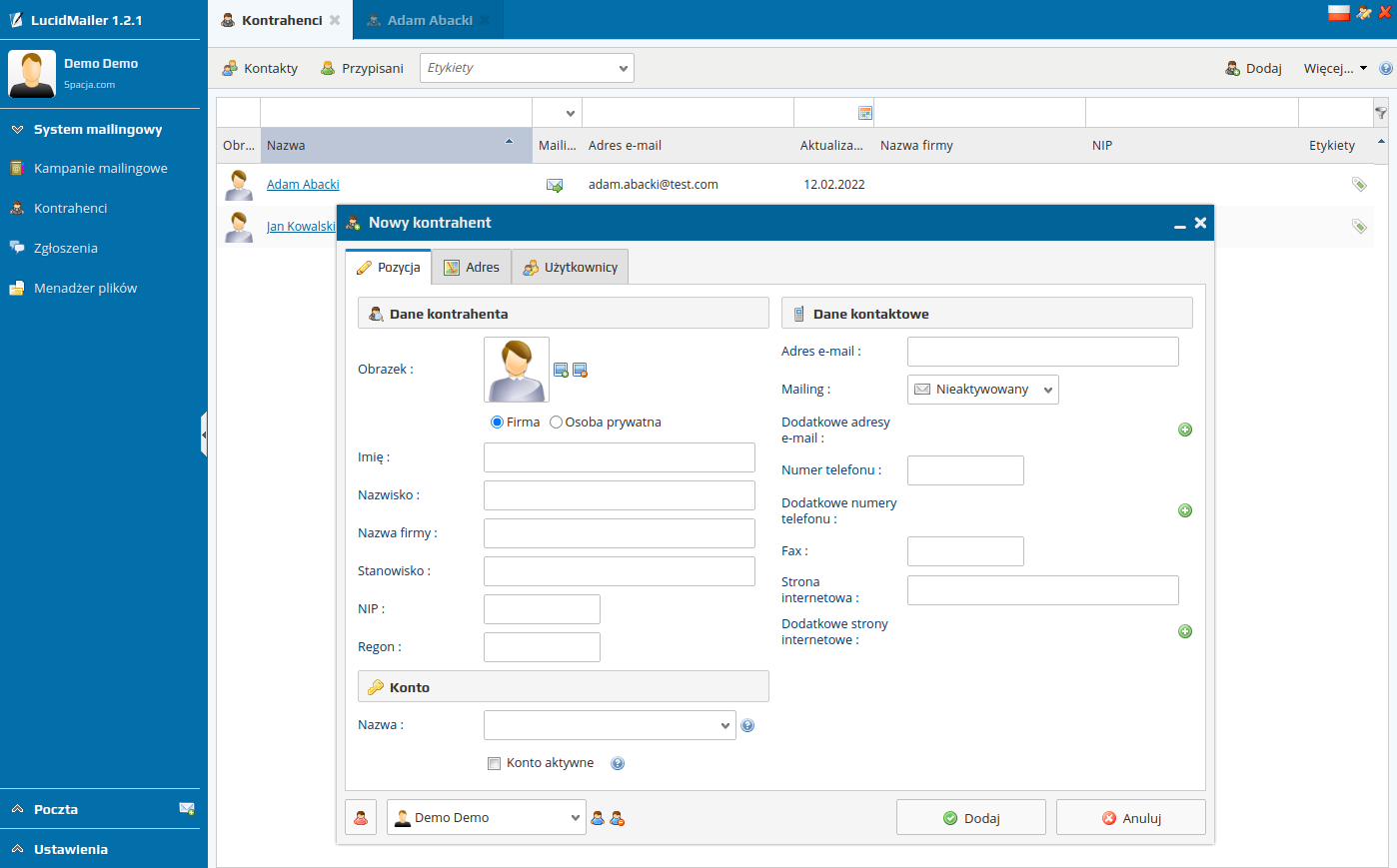Click the Adres e-mail input field
The width and height of the screenshot is (1397, 868).
point(1043,352)
